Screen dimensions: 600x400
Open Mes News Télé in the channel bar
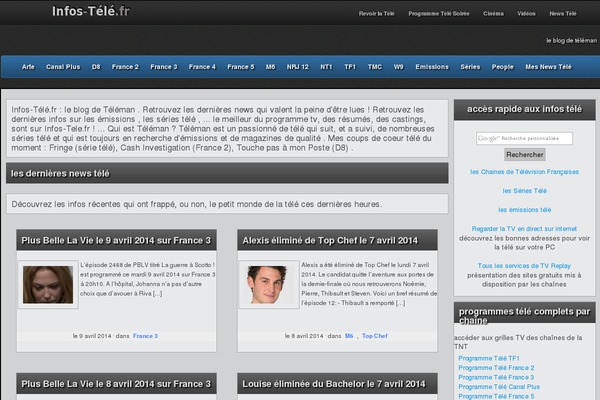[548, 67]
